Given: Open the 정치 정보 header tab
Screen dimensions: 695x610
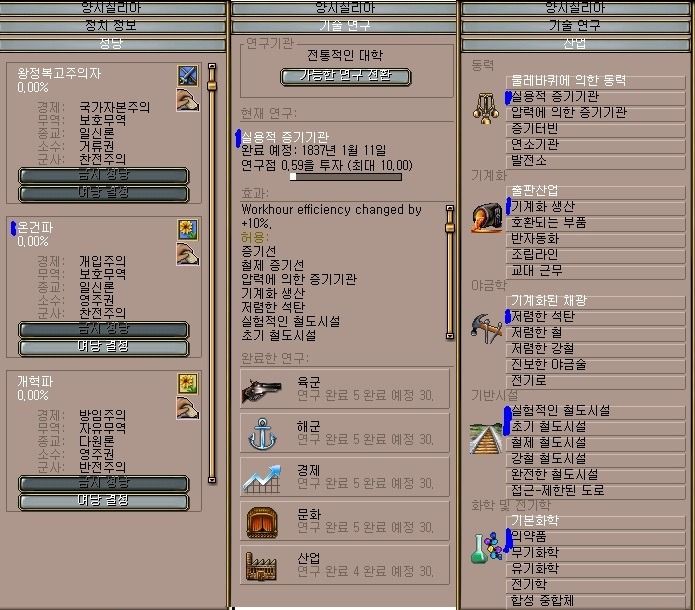Looking at the screenshot, I should [113, 26].
